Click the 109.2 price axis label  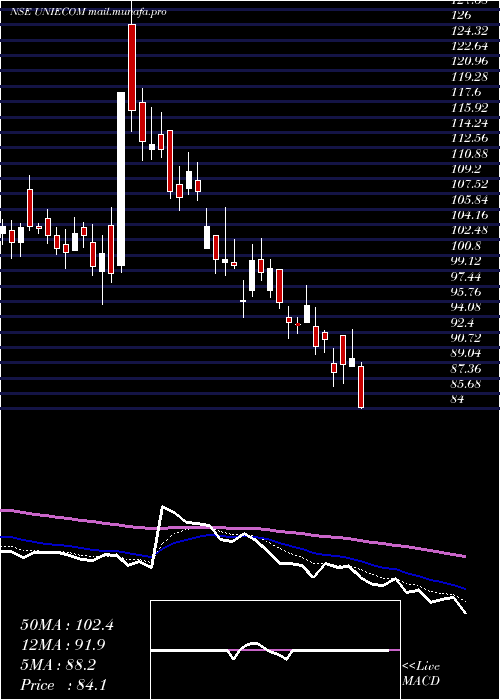coord(466,169)
